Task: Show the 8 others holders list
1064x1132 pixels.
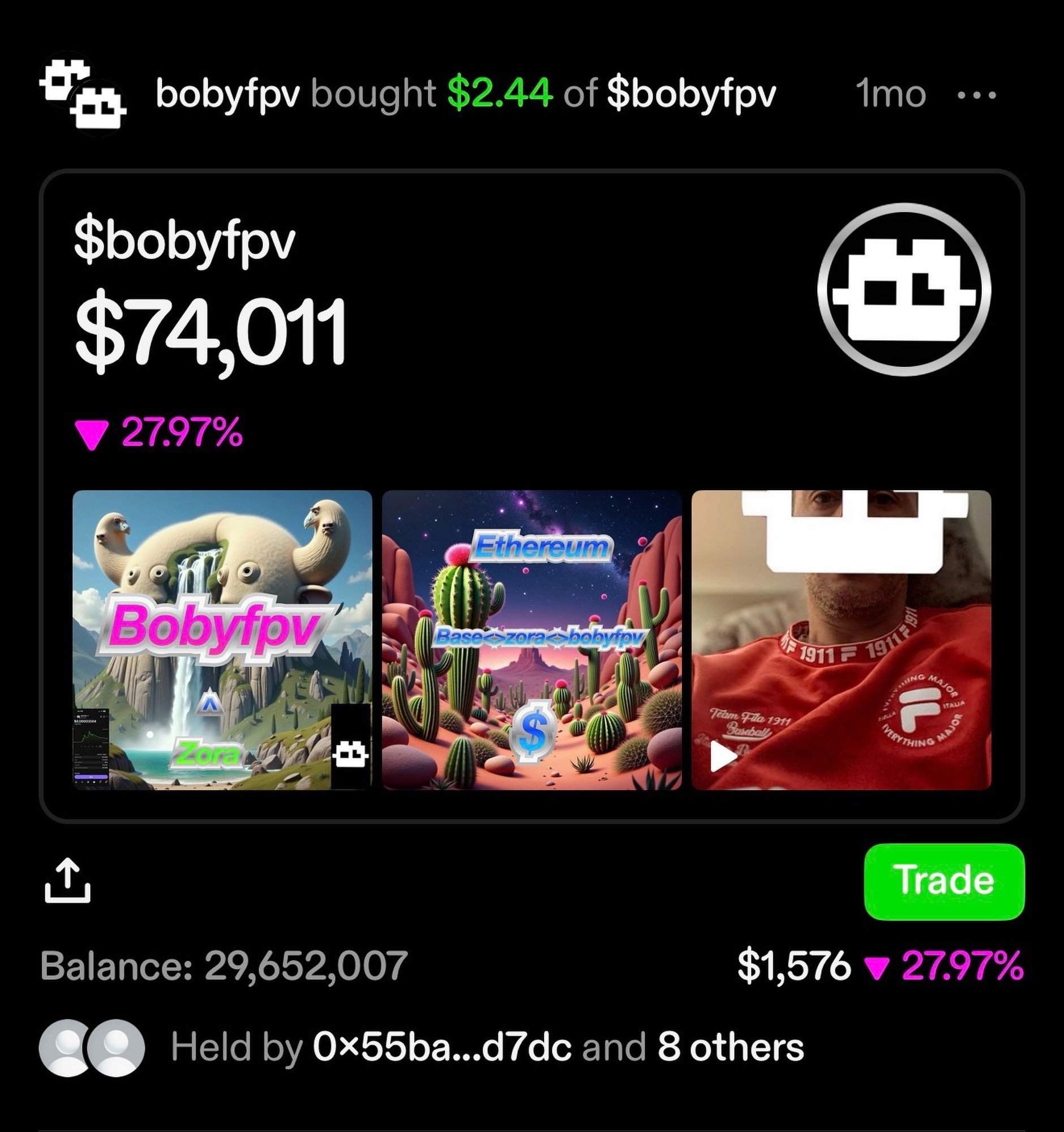Action: coord(731,1048)
